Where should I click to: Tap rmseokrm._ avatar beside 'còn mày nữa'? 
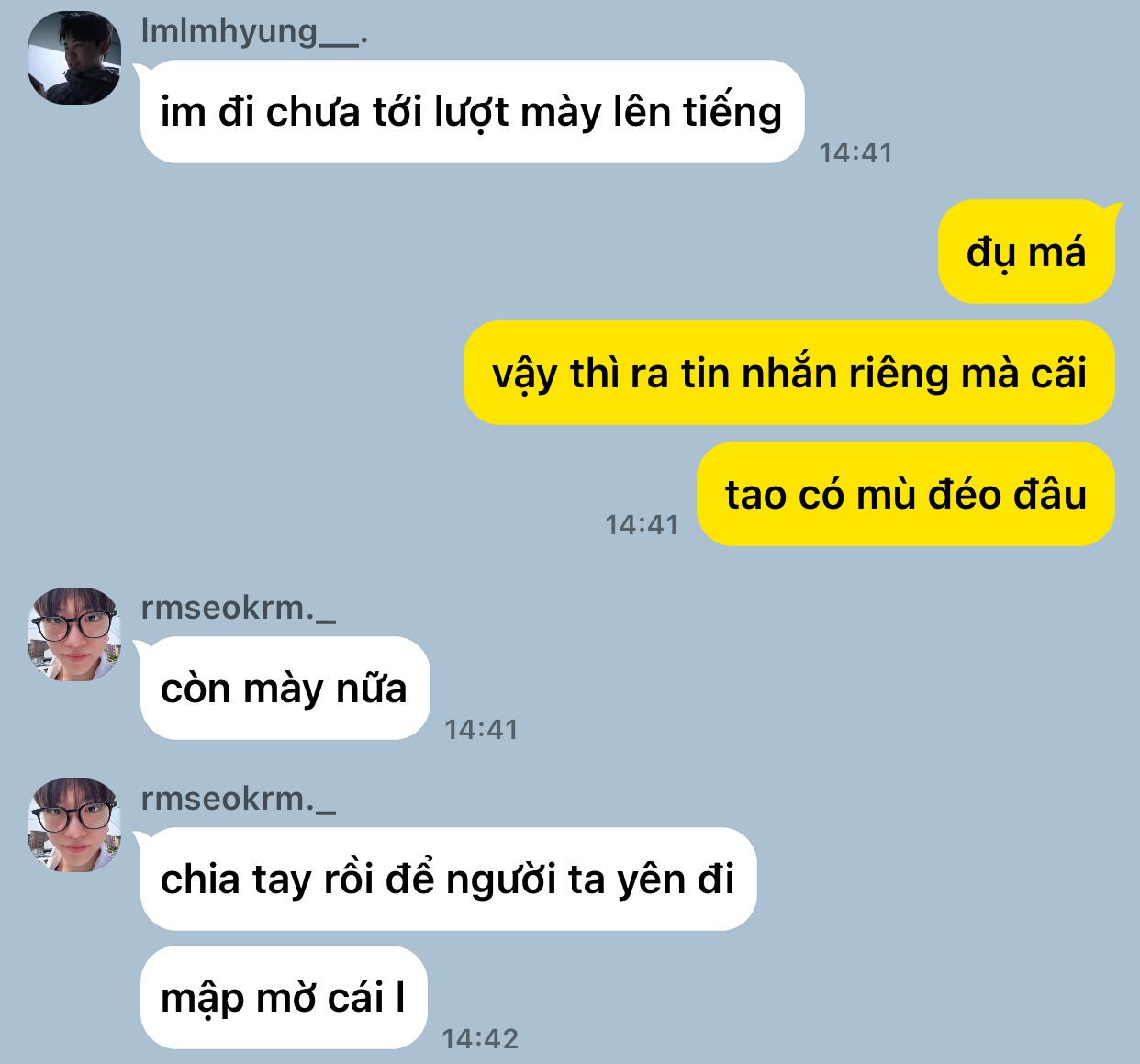pyautogui.click(x=74, y=634)
